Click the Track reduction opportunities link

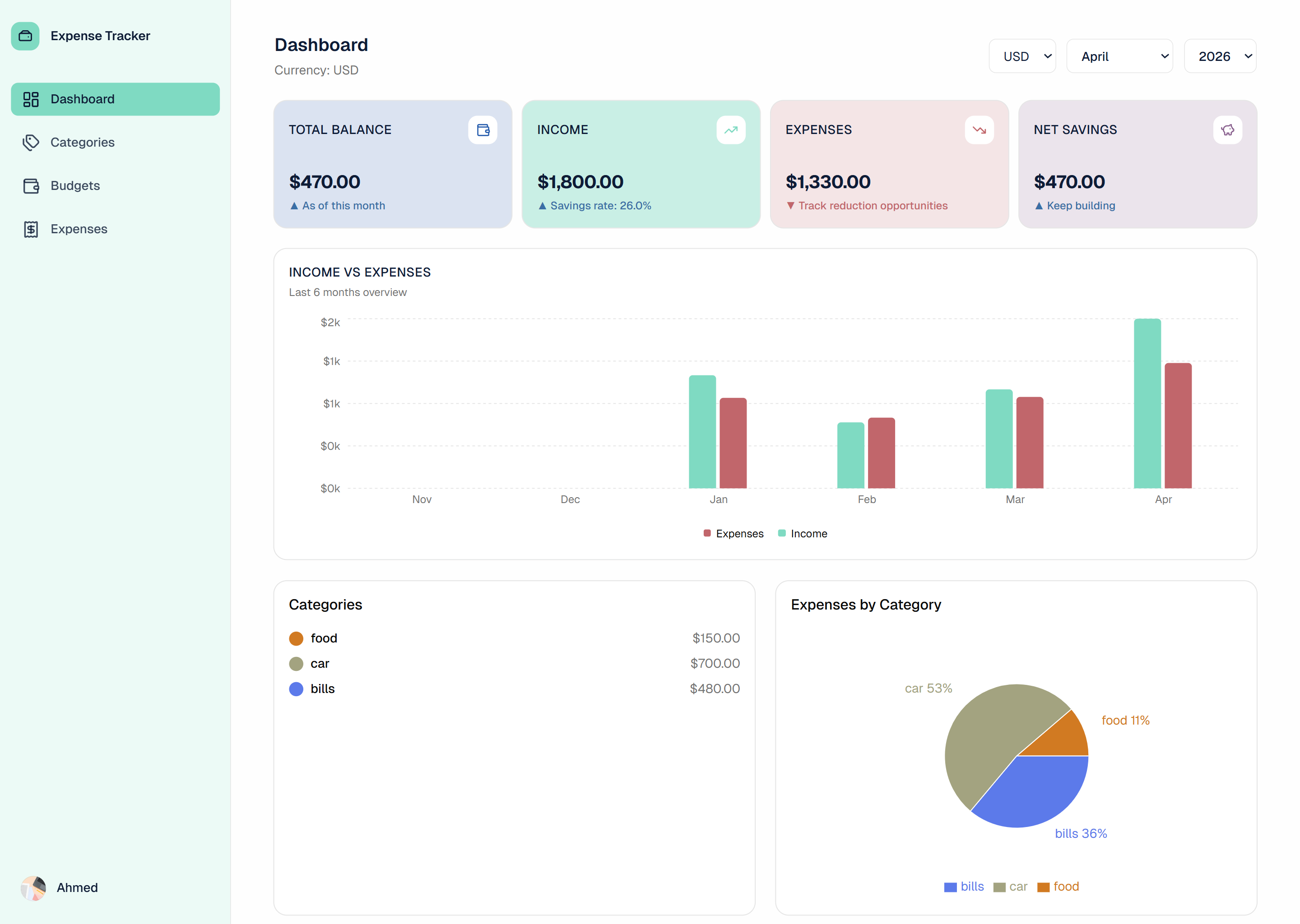[x=868, y=205]
